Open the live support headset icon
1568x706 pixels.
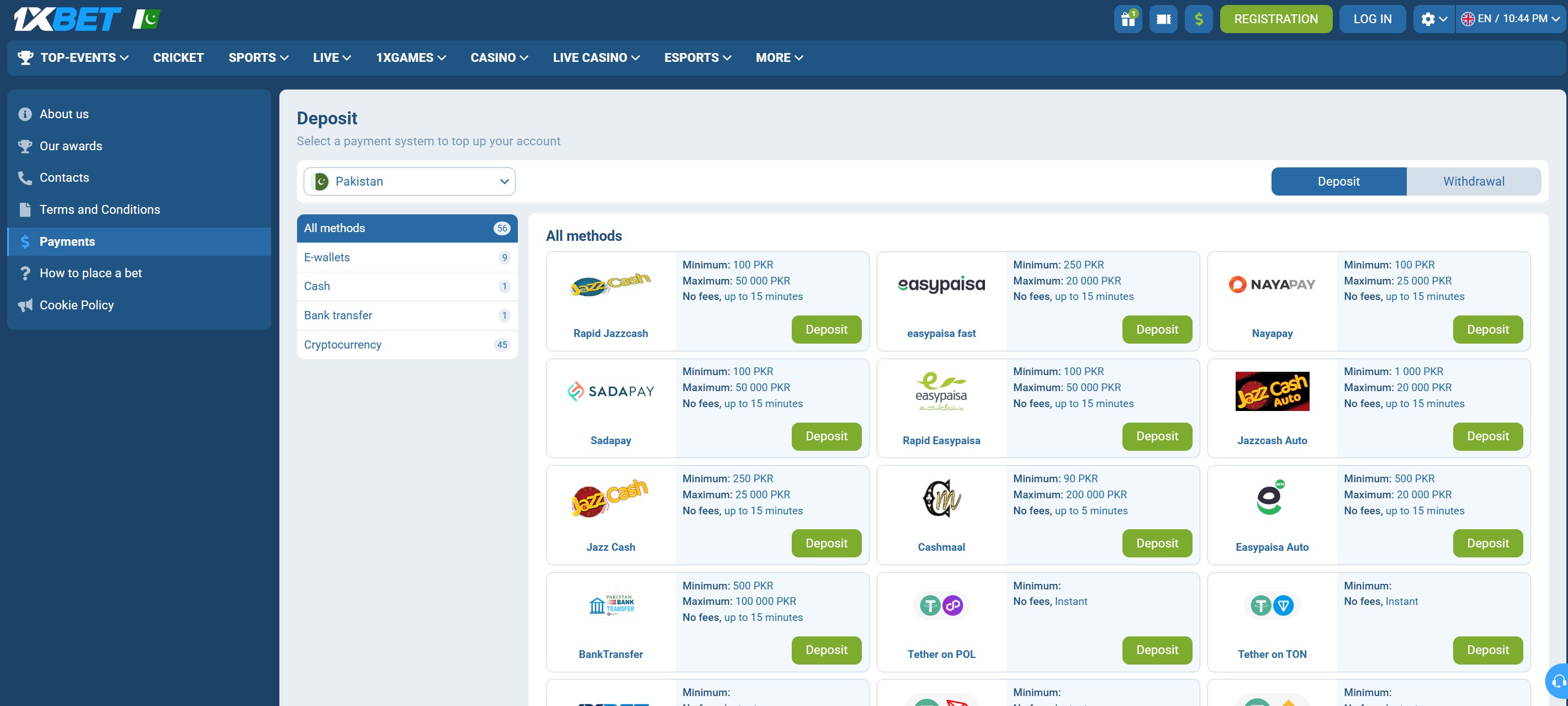coord(1558,681)
